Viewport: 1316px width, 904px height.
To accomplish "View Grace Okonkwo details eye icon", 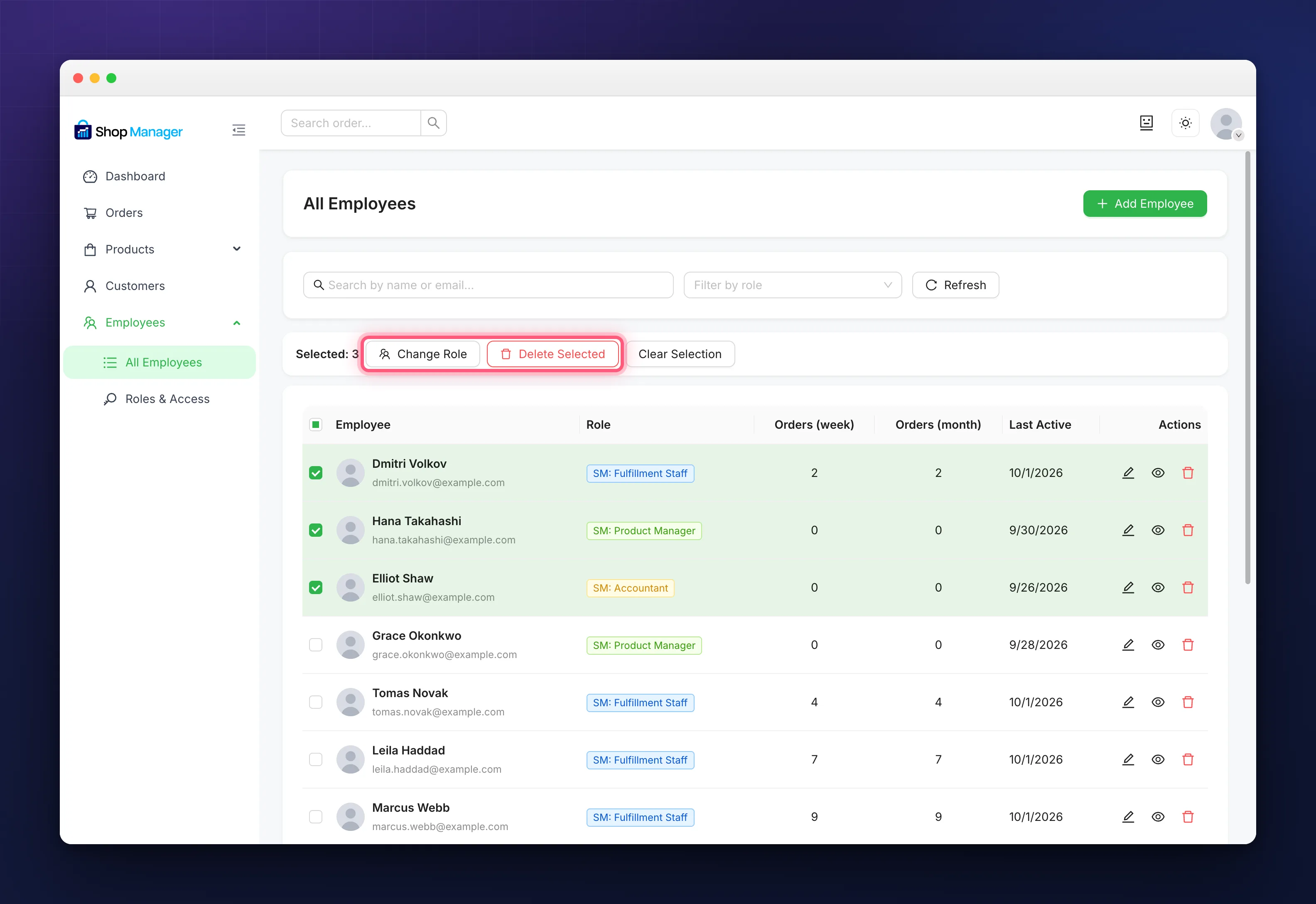I will pos(1158,645).
